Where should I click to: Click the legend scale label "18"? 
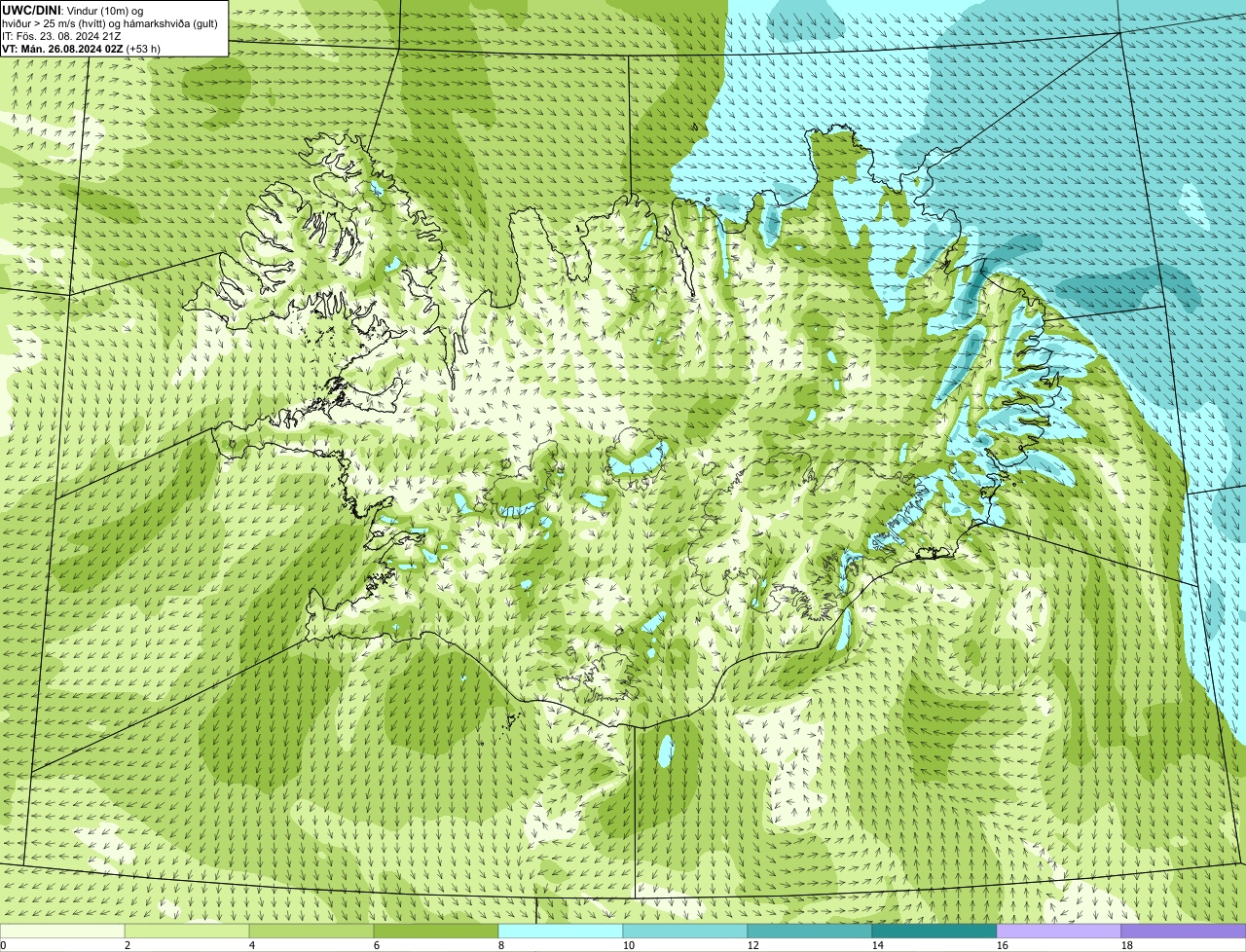(1127, 945)
